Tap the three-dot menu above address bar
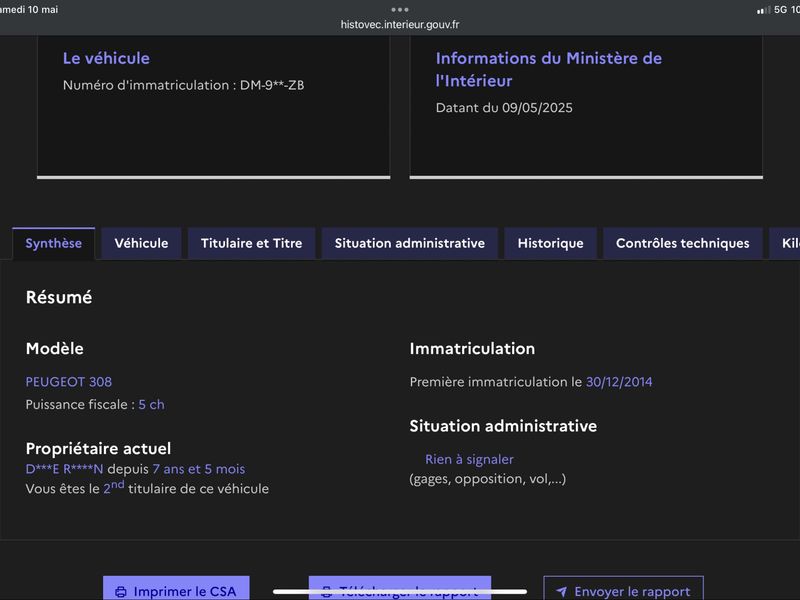The image size is (800, 600). (400, 10)
